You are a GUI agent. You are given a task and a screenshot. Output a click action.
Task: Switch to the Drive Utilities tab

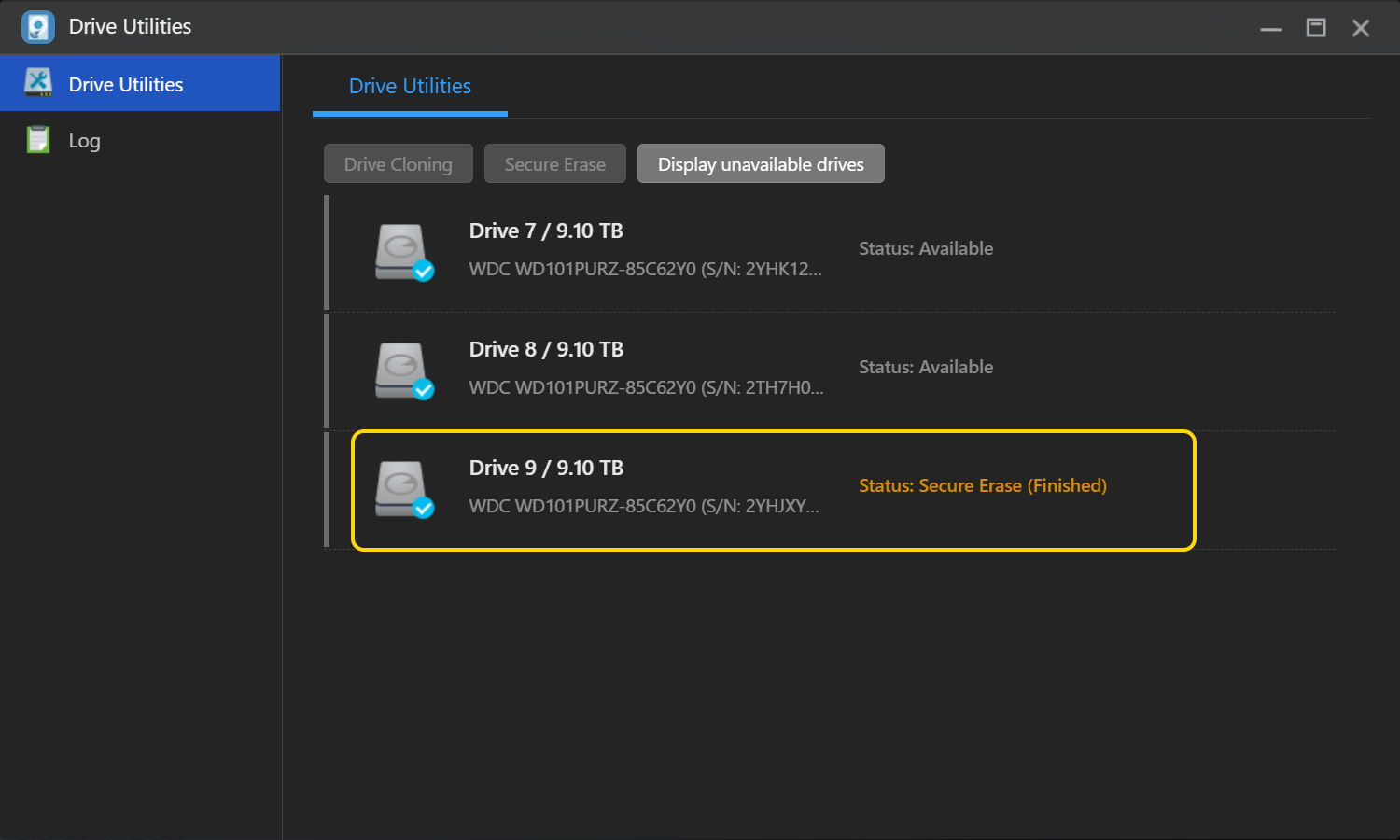[410, 86]
